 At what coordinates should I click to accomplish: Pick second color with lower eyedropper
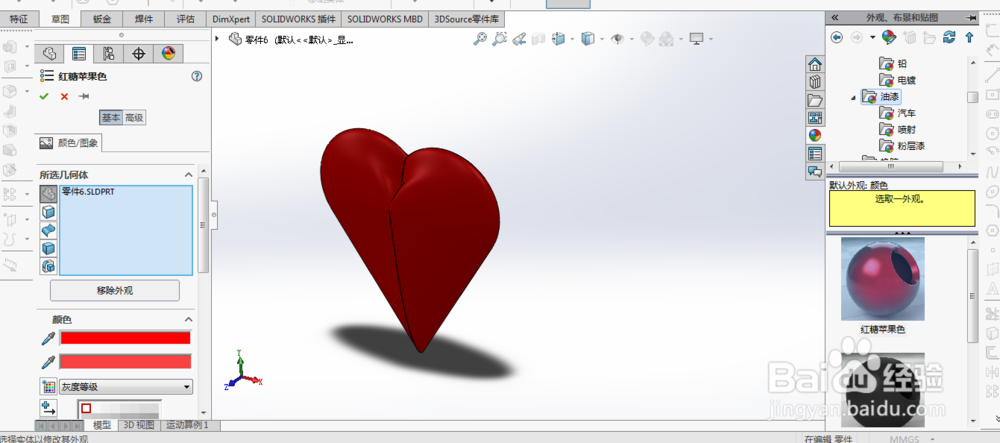point(48,362)
